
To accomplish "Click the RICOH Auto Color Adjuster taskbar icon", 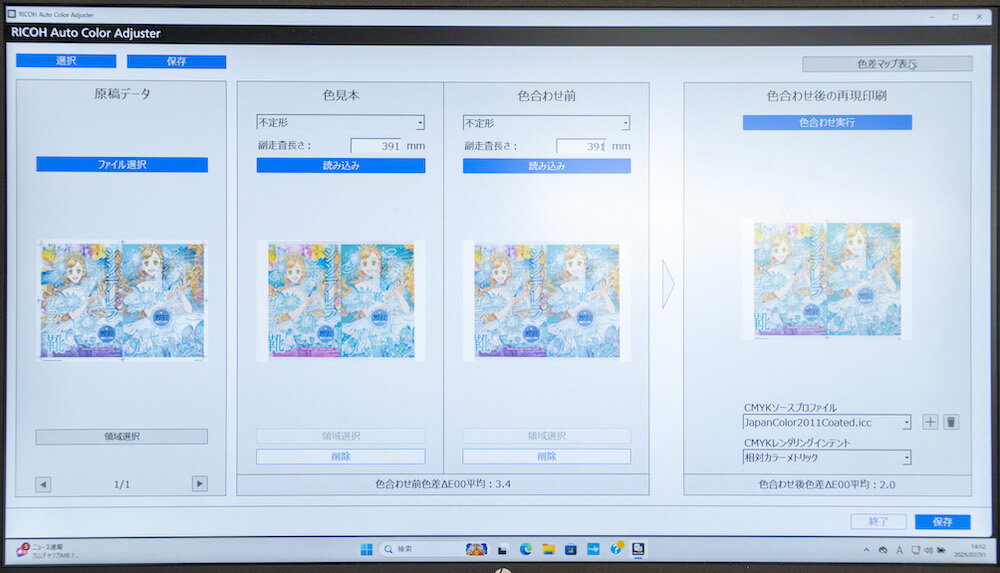I will point(638,549).
